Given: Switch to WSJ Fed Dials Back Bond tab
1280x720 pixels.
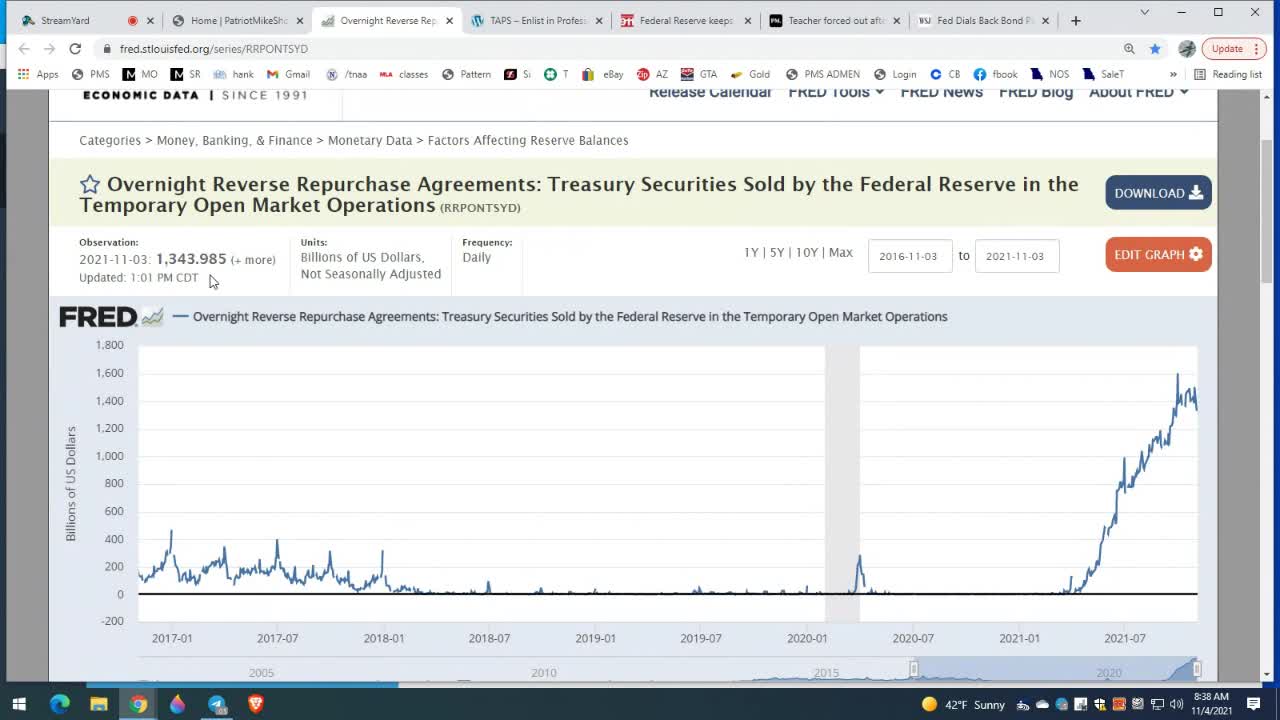Looking at the screenshot, I should click(984, 20).
